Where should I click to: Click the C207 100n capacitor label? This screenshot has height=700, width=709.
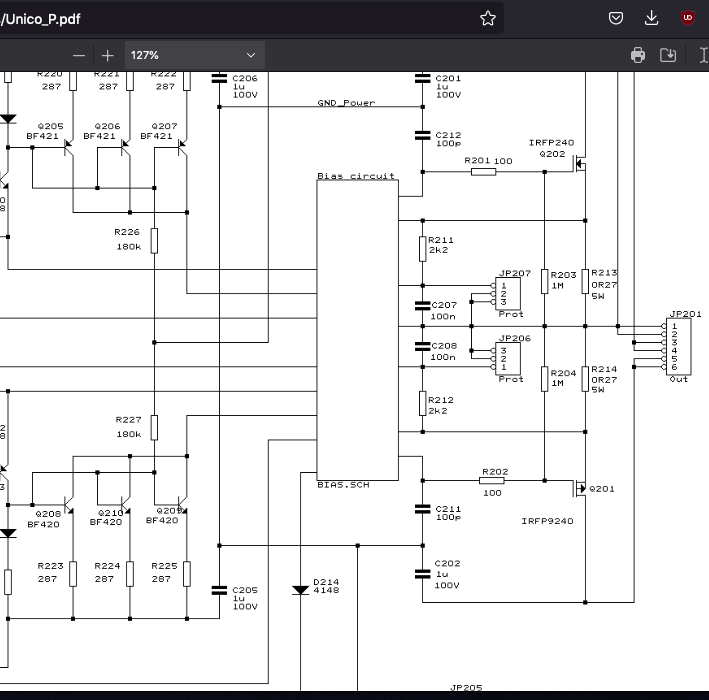click(x=444, y=310)
